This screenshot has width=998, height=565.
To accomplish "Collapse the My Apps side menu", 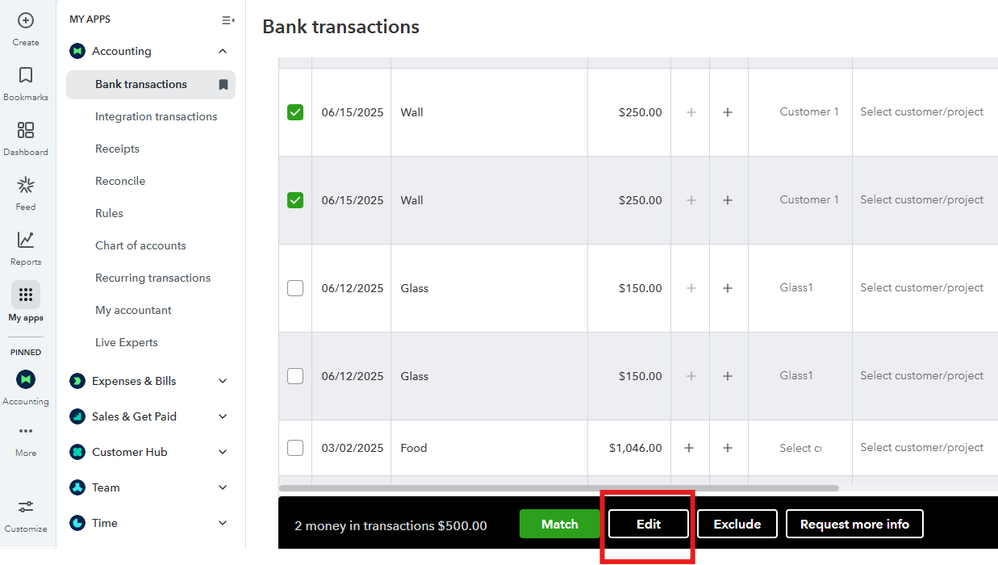I will pyautogui.click(x=228, y=20).
